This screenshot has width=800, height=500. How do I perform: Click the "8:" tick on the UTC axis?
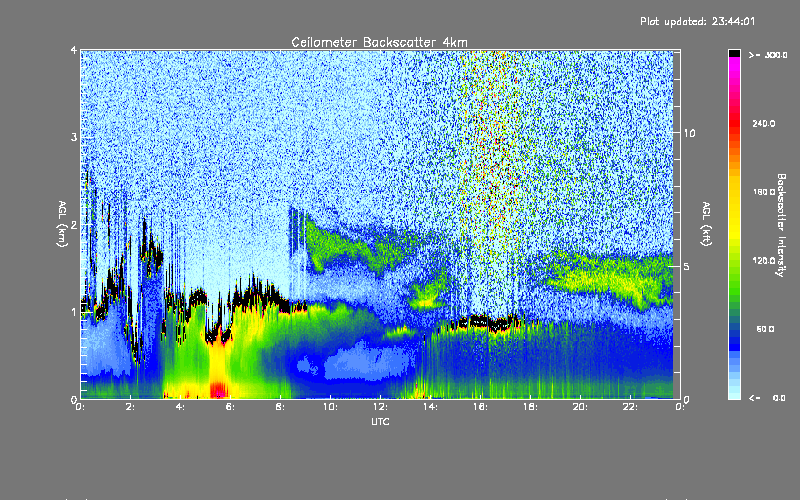pos(280,407)
